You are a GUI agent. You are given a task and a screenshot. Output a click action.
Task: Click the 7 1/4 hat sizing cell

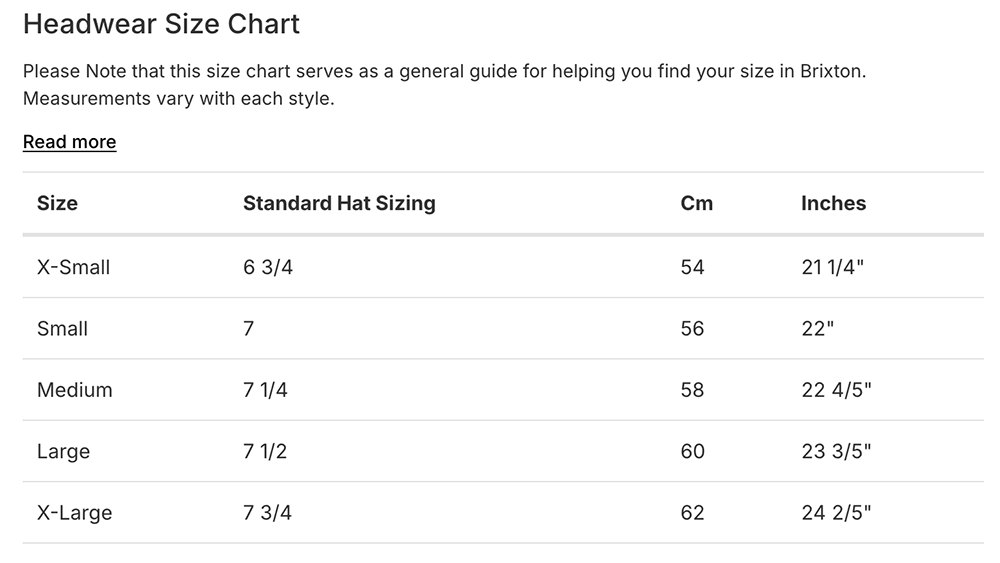[x=265, y=390]
